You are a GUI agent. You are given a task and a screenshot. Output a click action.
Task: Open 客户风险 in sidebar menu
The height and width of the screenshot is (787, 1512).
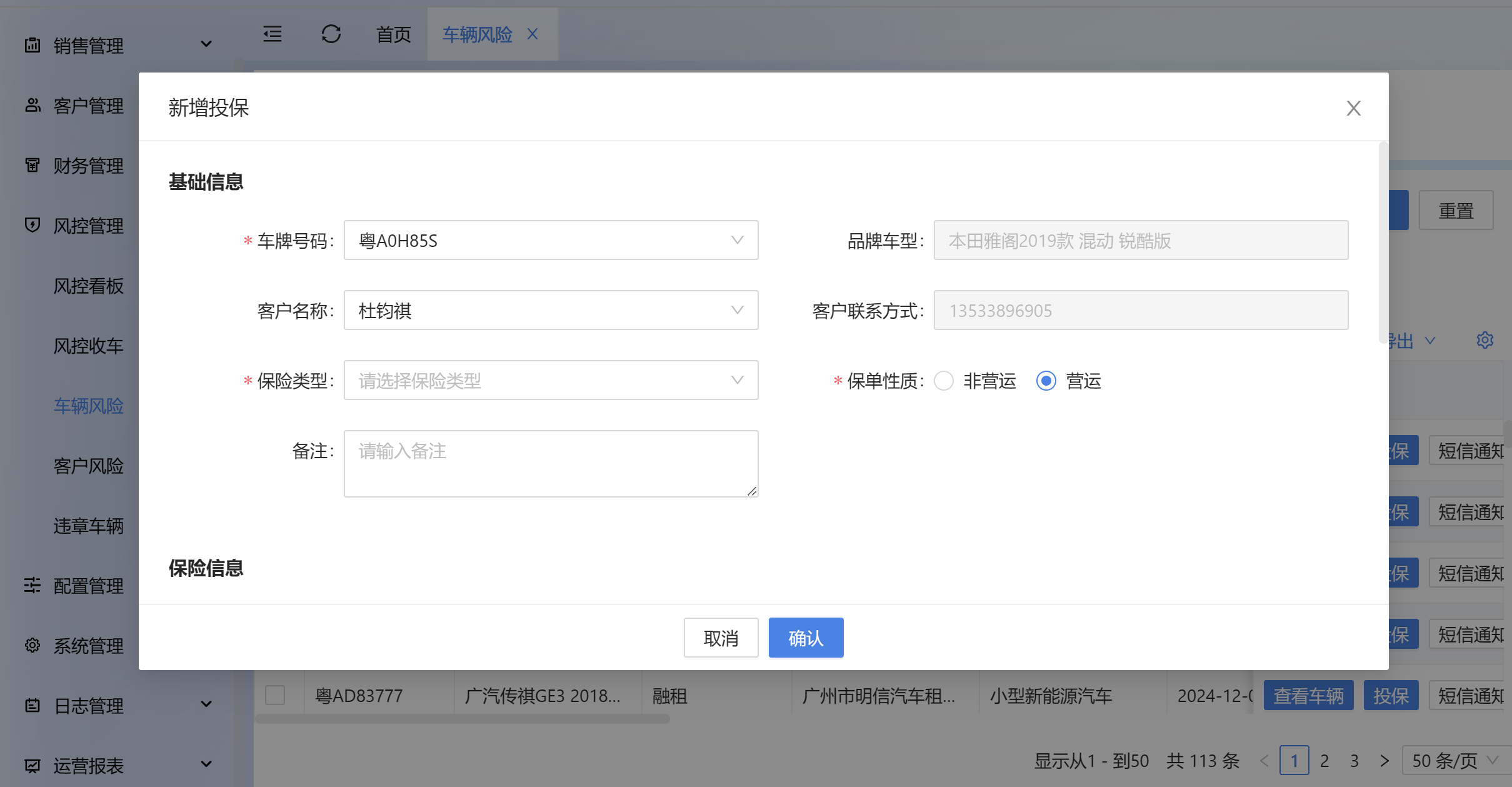(x=88, y=466)
